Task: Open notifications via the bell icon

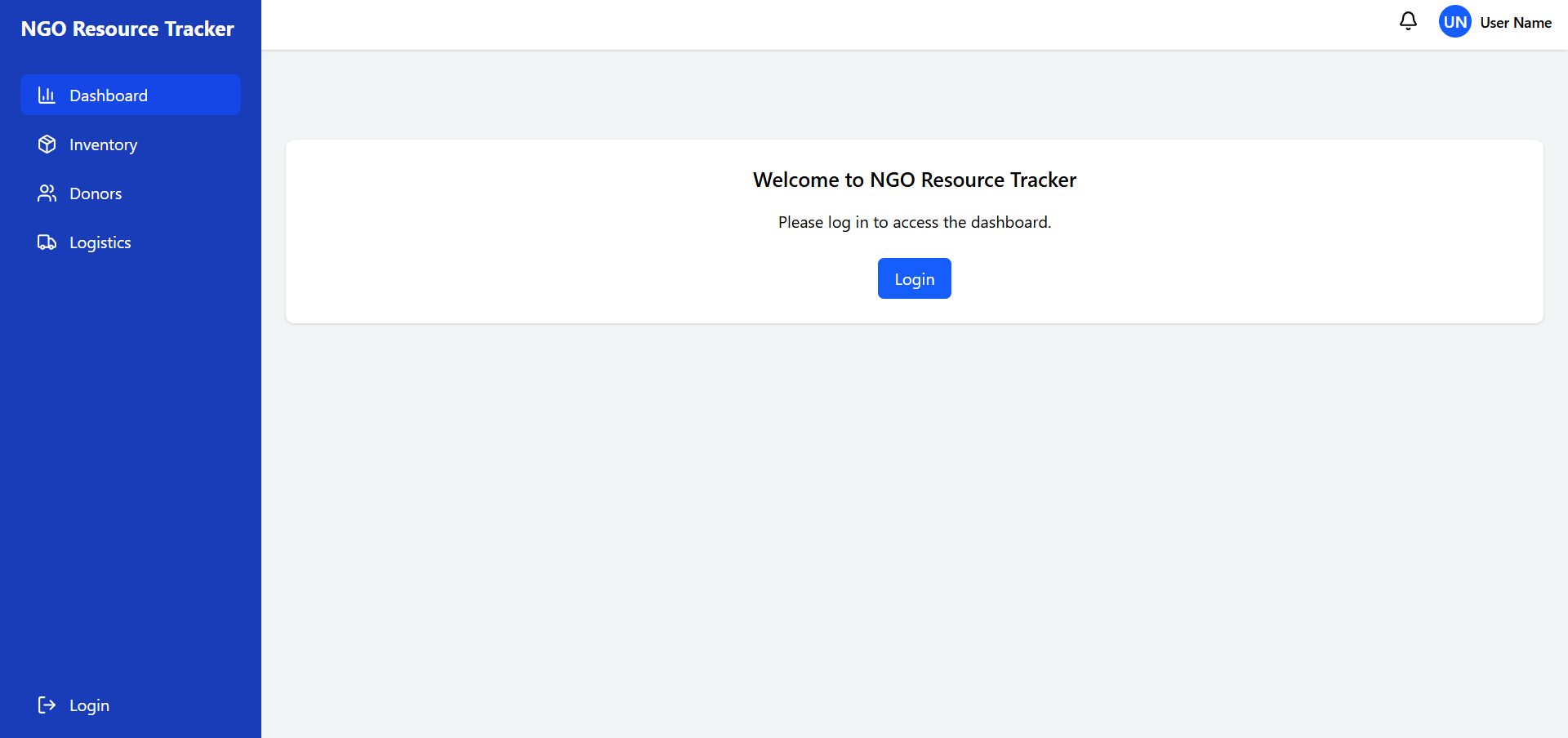Action: [x=1408, y=21]
